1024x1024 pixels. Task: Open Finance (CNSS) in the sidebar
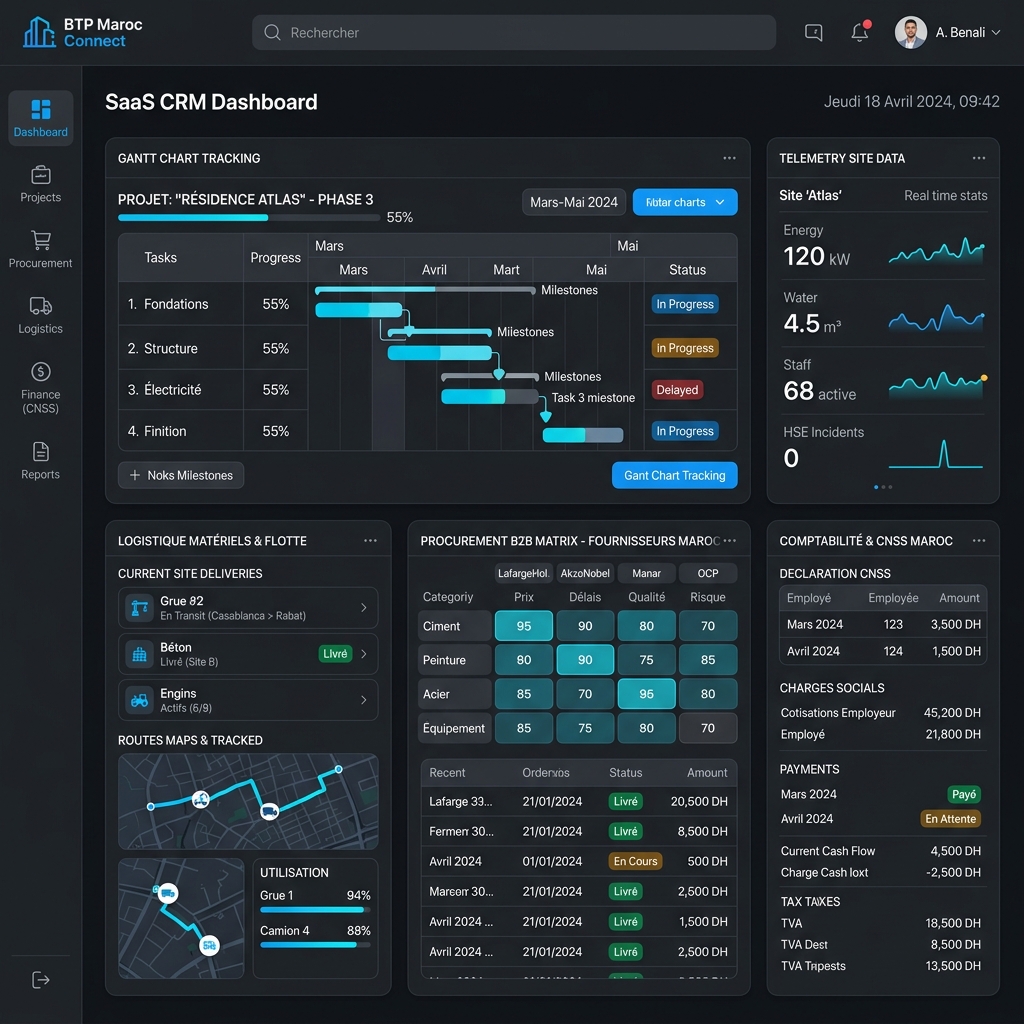[x=40, y=388]
